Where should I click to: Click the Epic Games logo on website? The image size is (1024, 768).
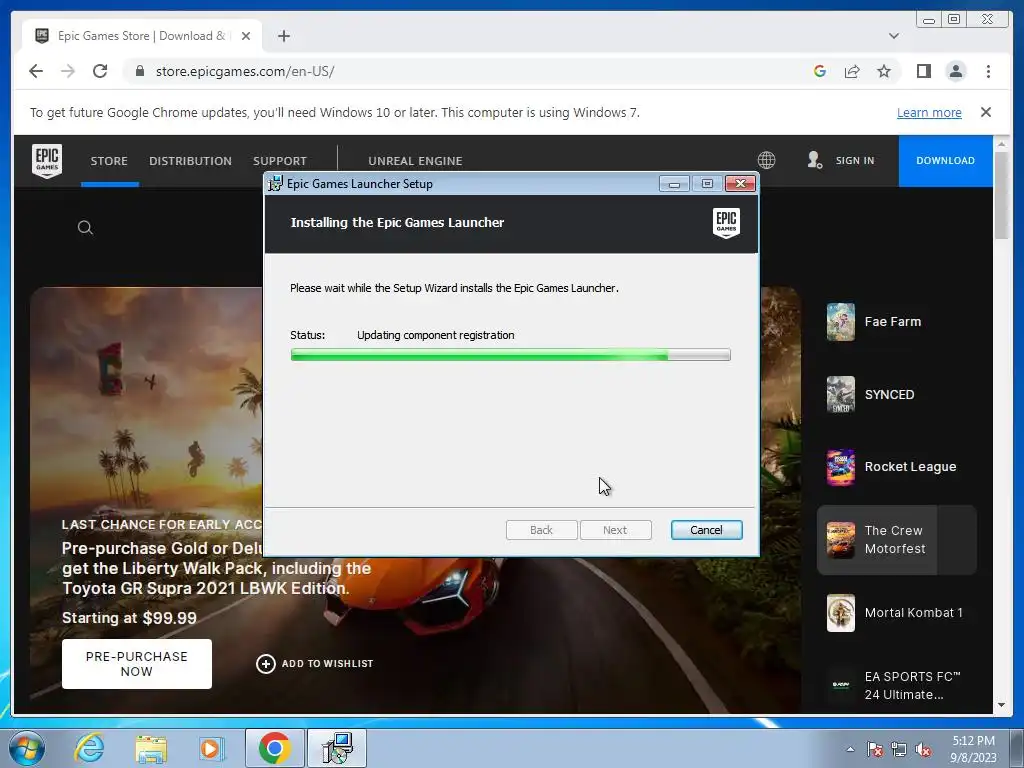tap(47, 161)
